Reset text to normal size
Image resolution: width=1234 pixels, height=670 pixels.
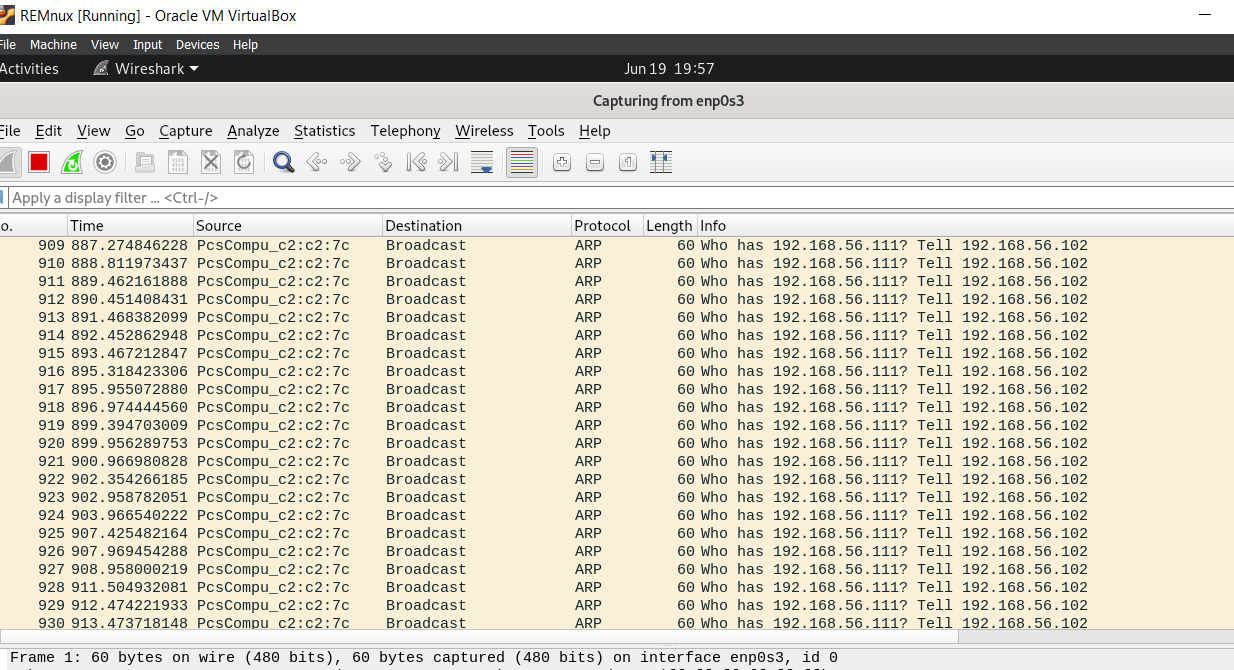(x=628, y=162)
